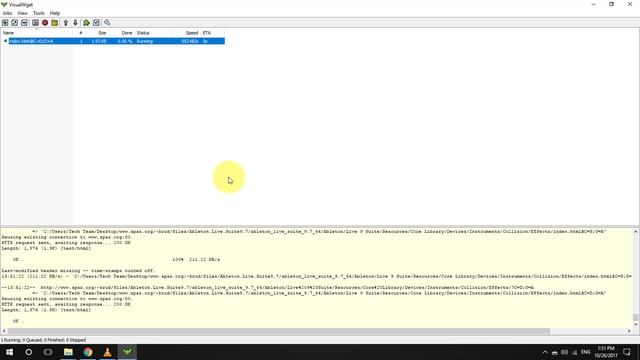Open Cortana search circle on taskbar
This screenshot has height=360, width=640.
coord(29,352)
